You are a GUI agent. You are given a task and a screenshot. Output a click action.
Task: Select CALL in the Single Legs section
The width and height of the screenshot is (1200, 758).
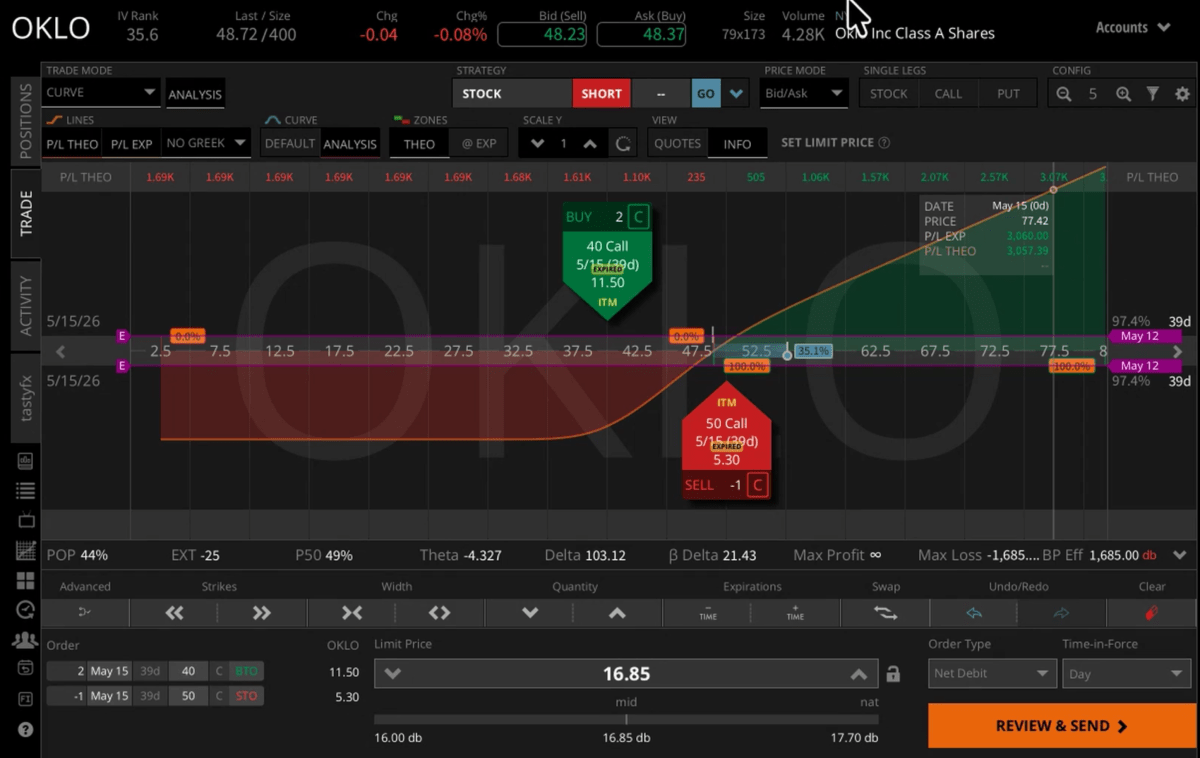point(948,93)
